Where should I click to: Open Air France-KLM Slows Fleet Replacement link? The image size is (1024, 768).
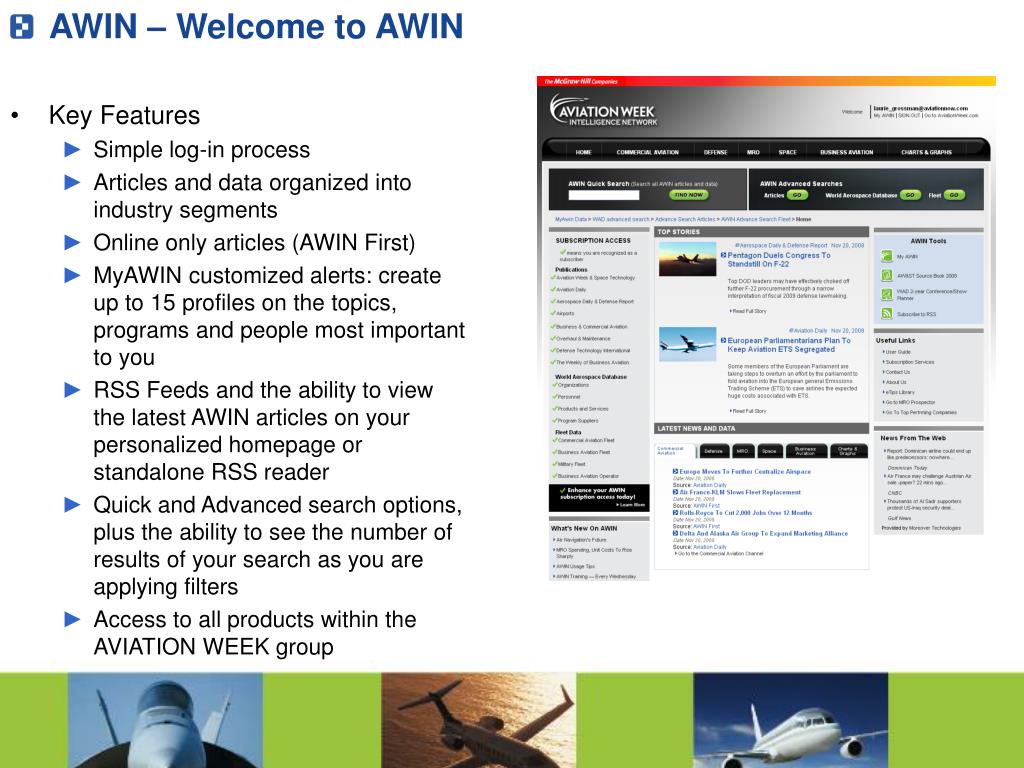[x=740, y=492]
